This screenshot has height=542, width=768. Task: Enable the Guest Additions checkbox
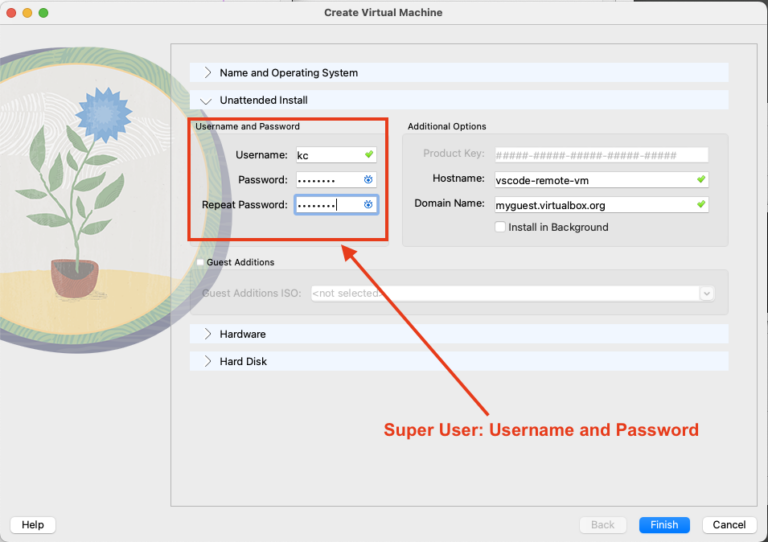(201, 263)
